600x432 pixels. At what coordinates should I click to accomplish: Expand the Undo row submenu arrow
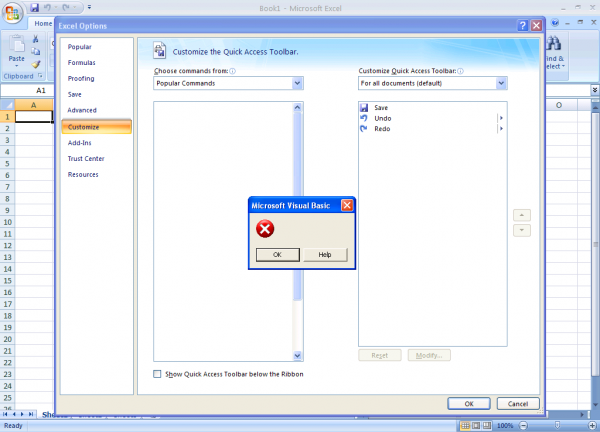[501, 118]
